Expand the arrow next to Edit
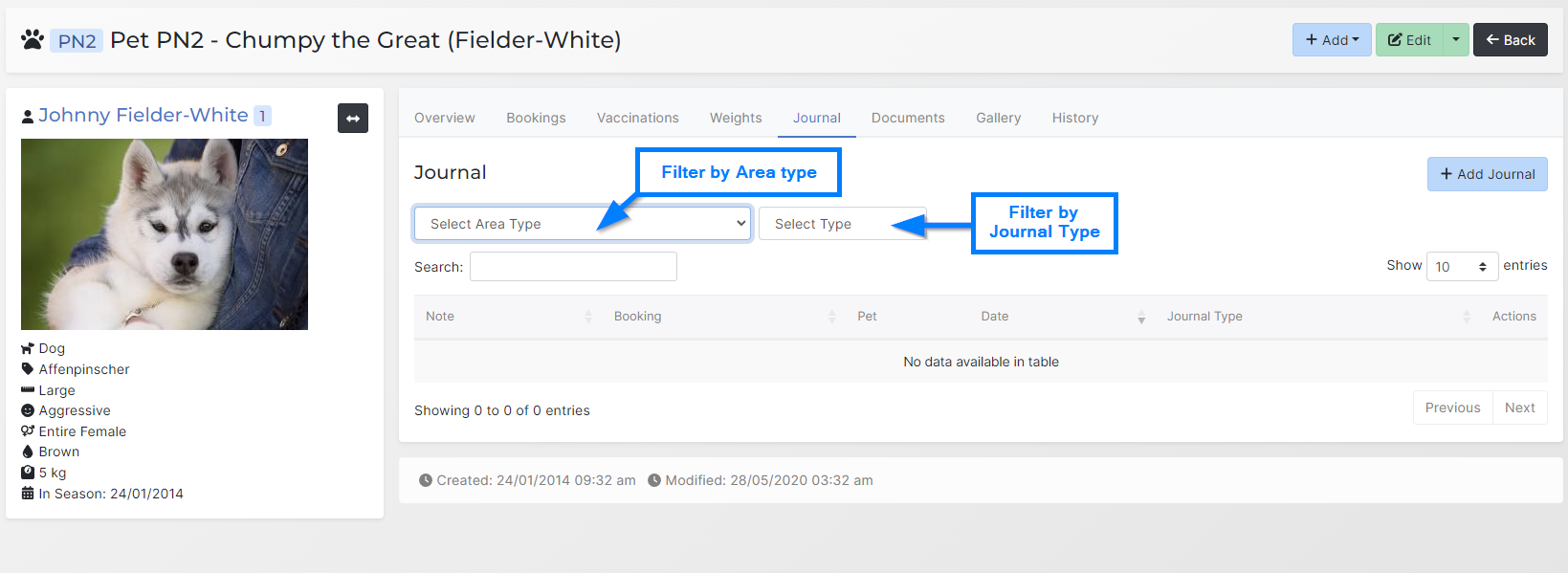 [1455, 40]
